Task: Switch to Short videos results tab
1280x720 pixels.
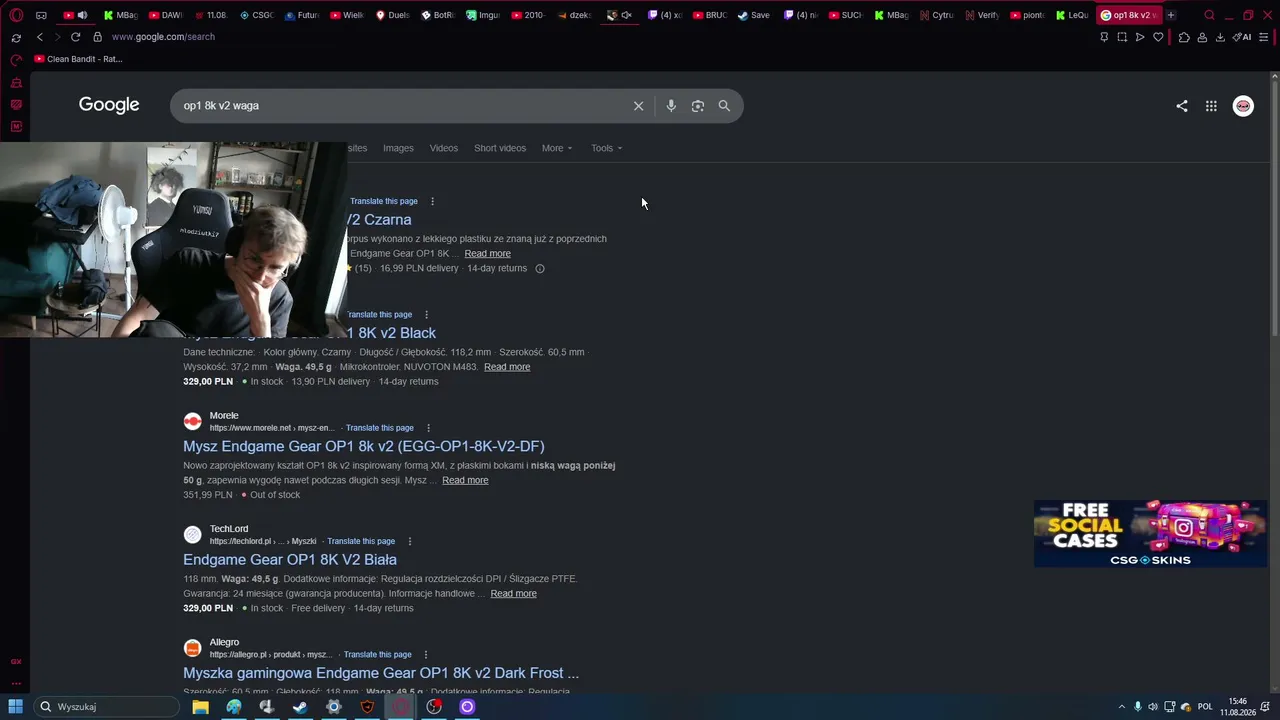Action: tap(500, 148)
